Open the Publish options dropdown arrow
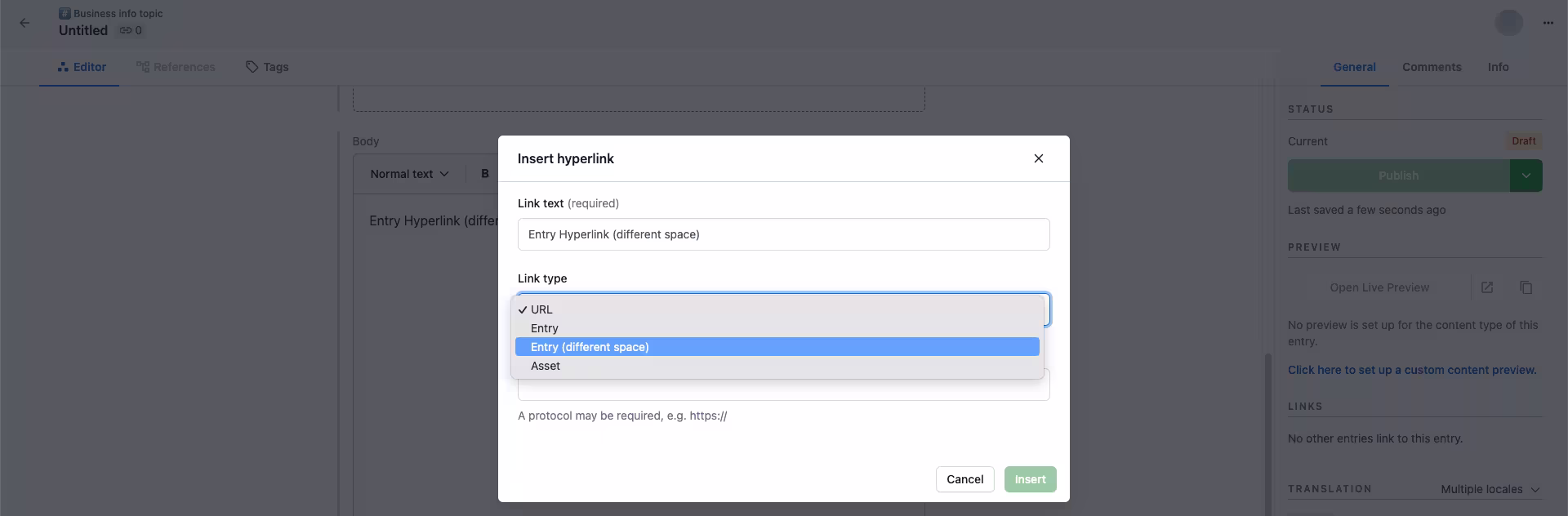Image resolution: width=1568 pixels, height=516 pixels. 1526,176
